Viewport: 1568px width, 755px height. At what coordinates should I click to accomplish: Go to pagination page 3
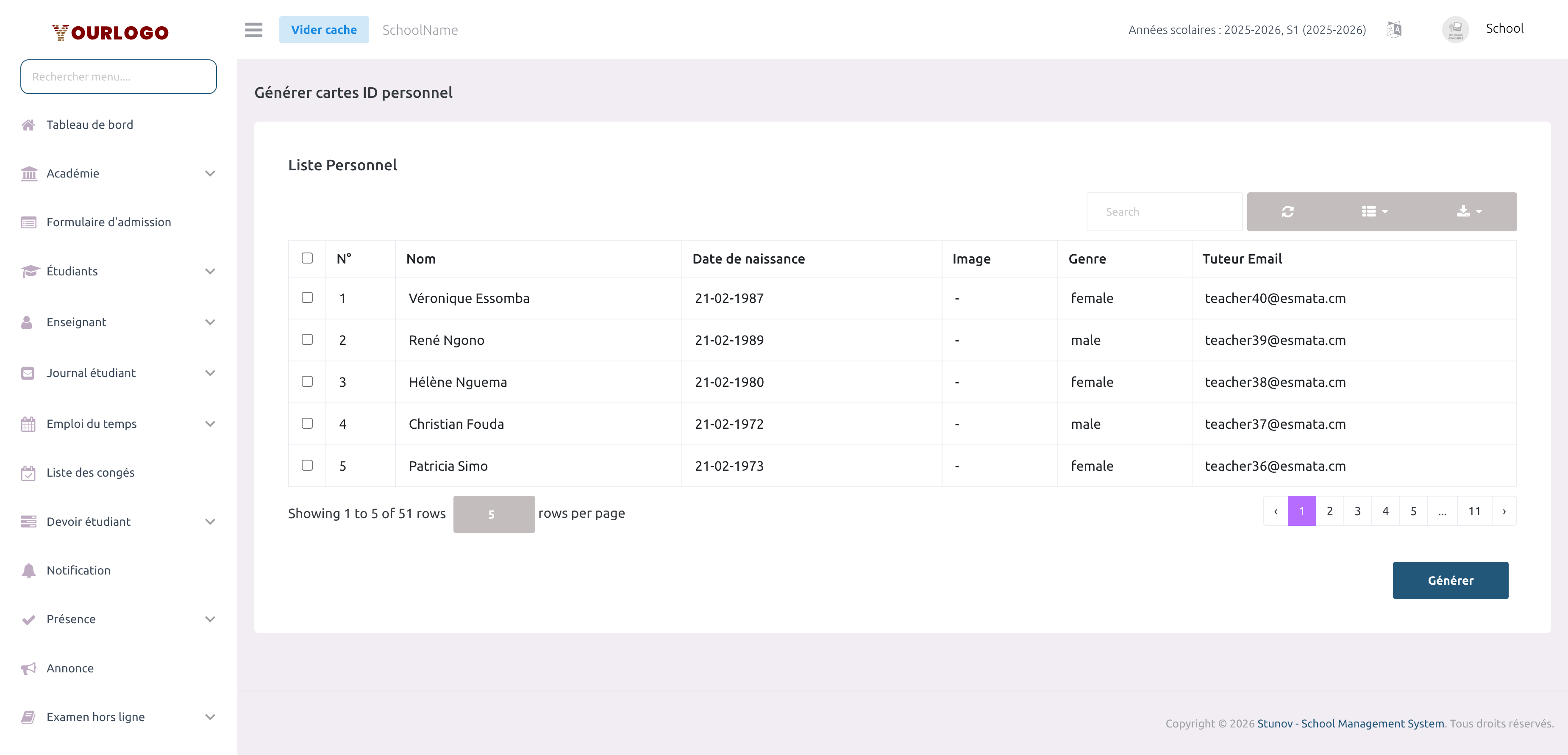1357,511
